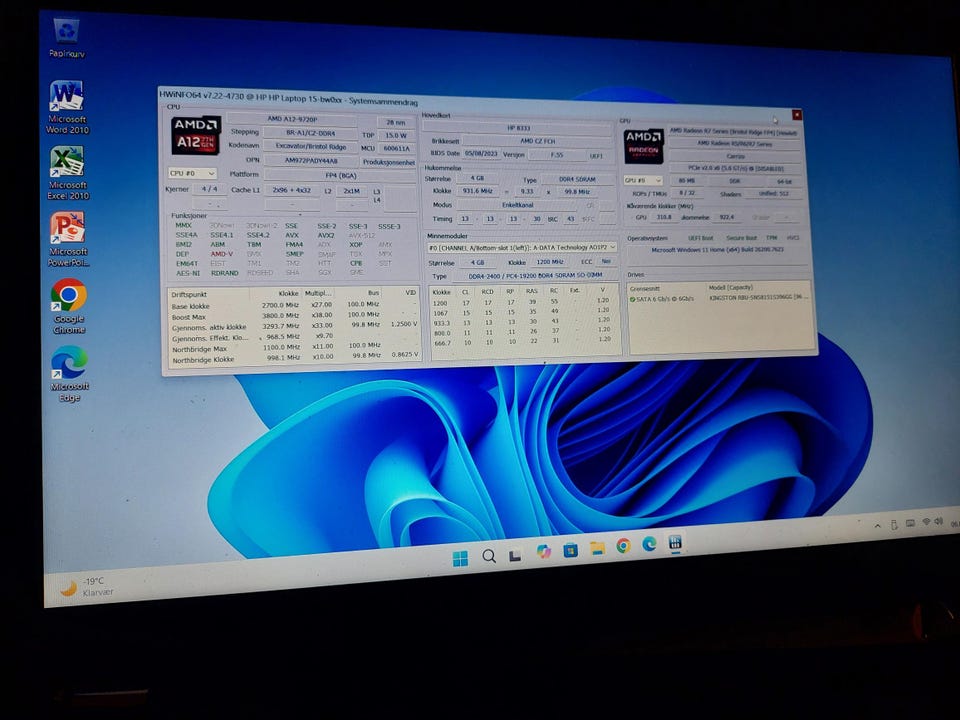Click the AMD Radeon graphics logo

(643, 146)
